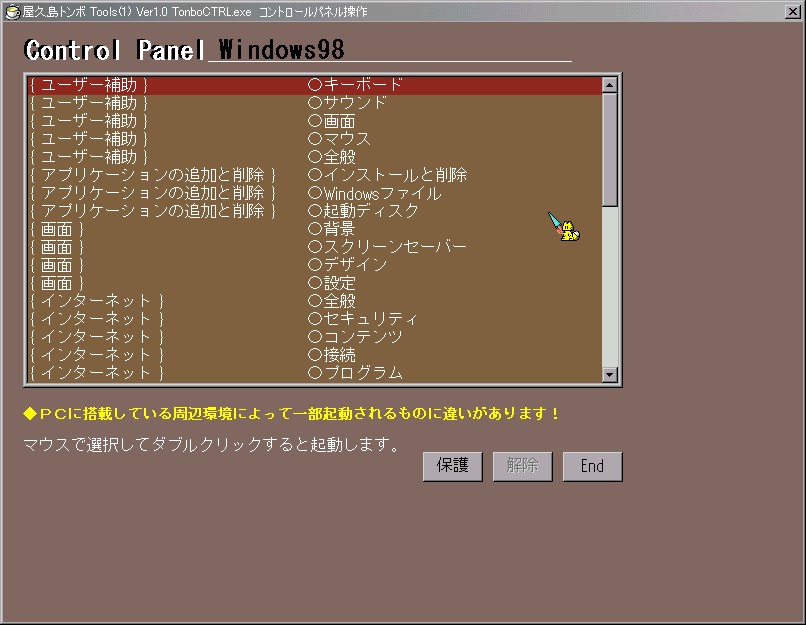Image resolution: width=806 pixels, height=625 pixels.
Task: Close the TonboCTRL window
Action: [x=793, y=11]
